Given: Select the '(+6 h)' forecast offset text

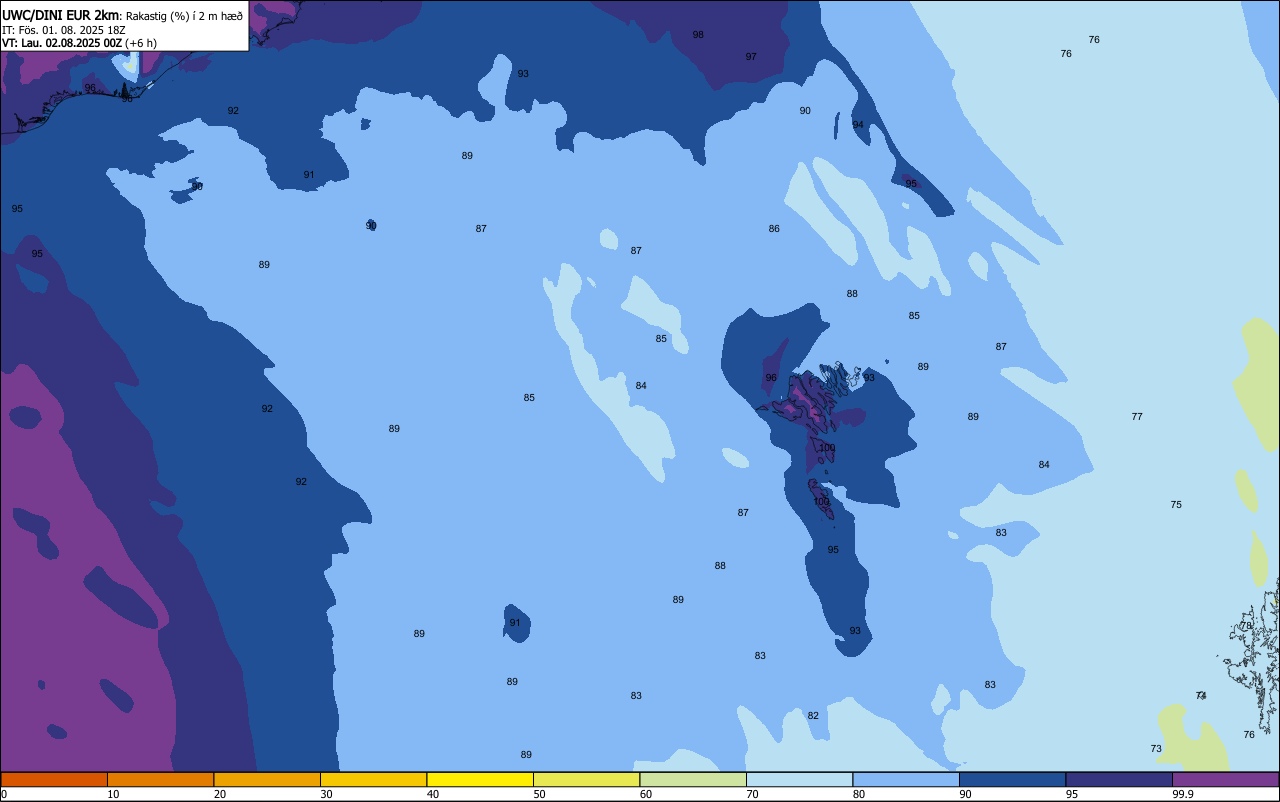Looking at the screenshot, I should [x=141, y=43].
